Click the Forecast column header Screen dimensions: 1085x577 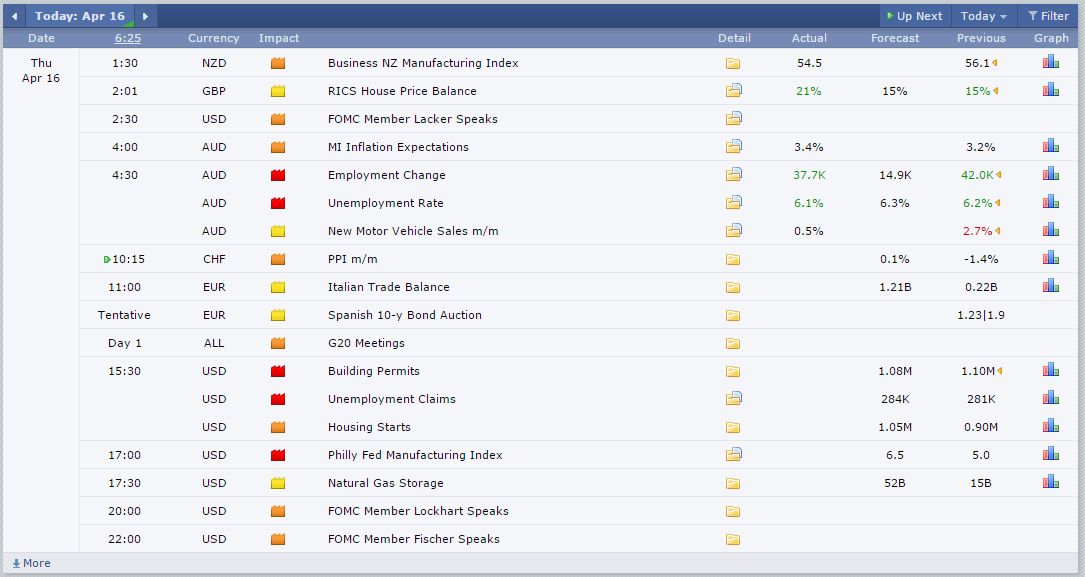point(895,38)
